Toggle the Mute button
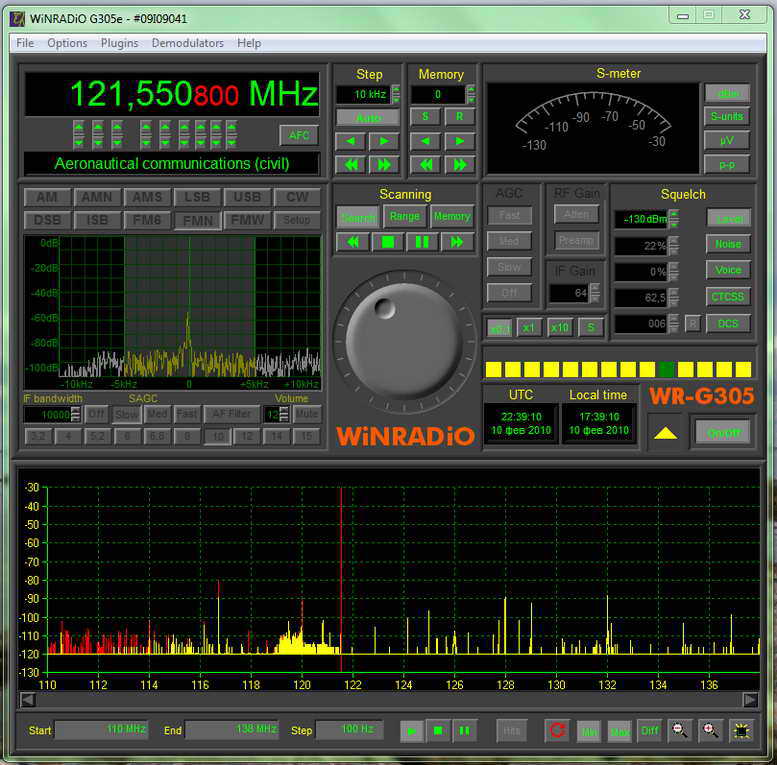Image resolution: width=777 pixels, height=765 pixels. point(307,414)
